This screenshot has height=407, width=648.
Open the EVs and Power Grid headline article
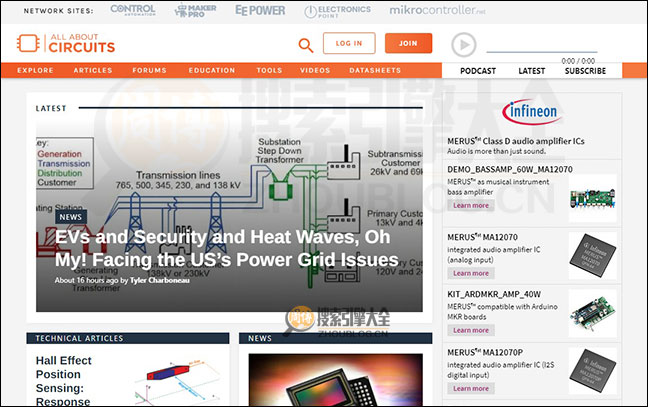click(226, 248)
